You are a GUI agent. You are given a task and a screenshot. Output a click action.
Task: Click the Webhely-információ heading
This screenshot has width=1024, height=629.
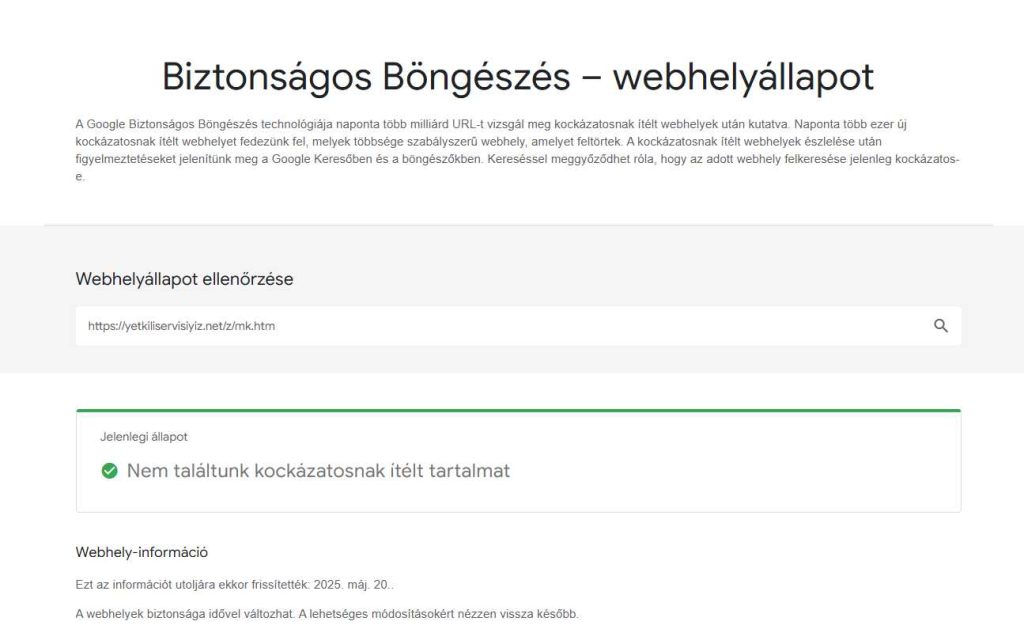[x=141, y=552]
